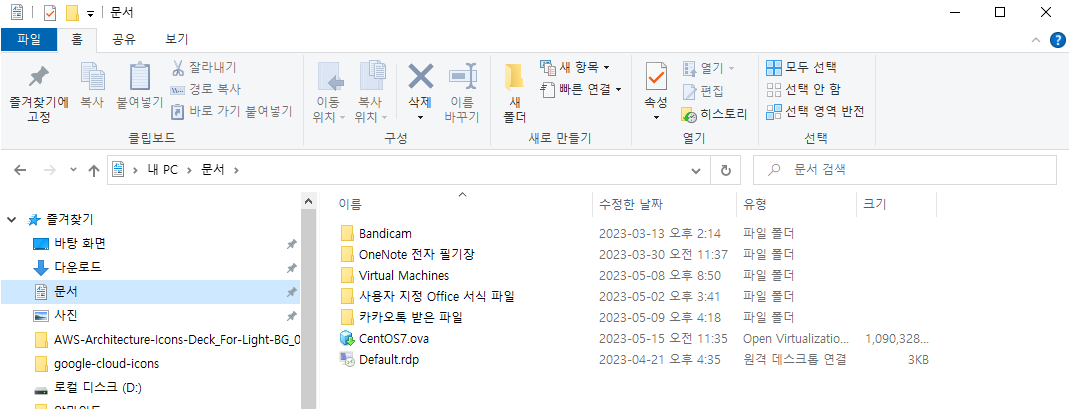Unpin 문서 using its pin icon in sidebar
Screen dimensions: 1070x409
click(291, 292)
